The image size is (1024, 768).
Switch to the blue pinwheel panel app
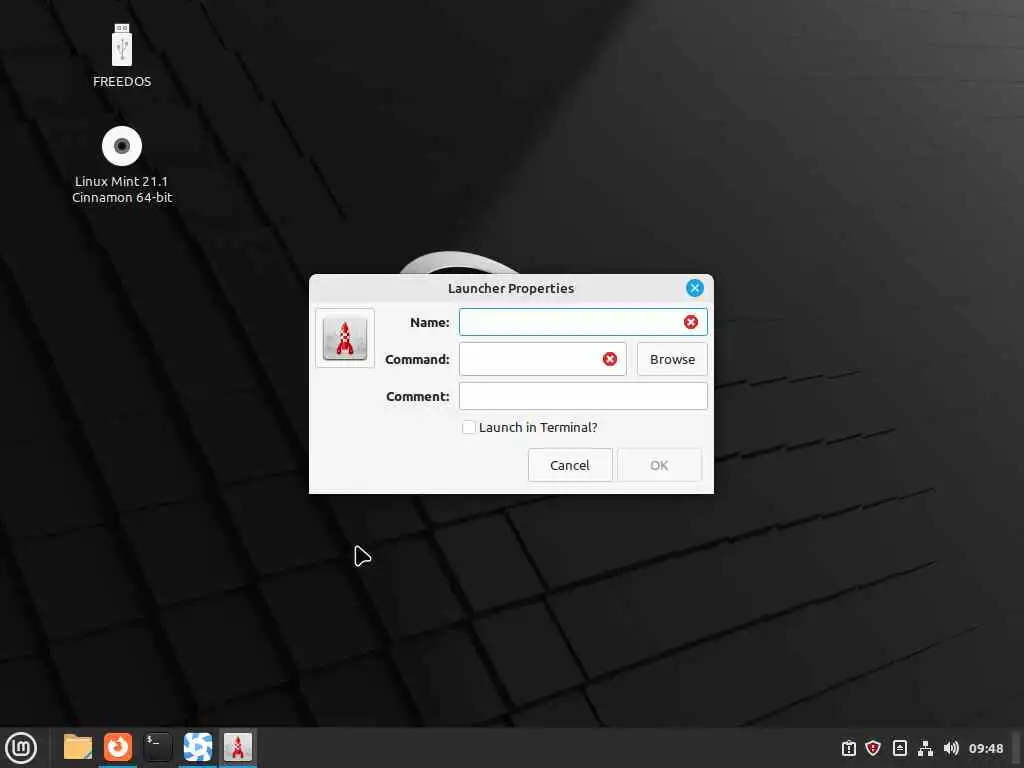197,747
